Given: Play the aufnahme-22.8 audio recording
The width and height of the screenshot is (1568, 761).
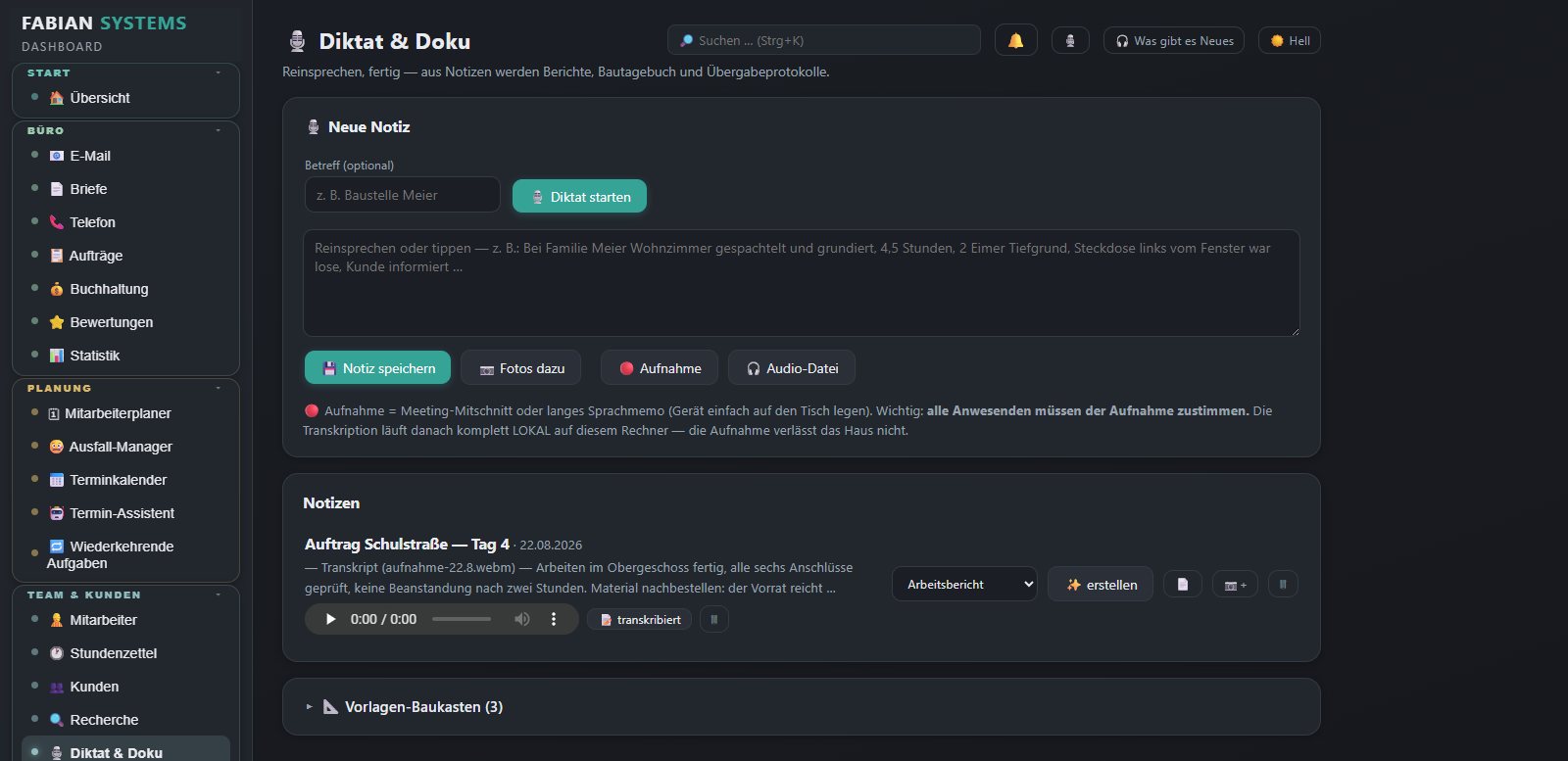Looking at the screenshot, I should pyautogui.click(x=331, y=619).
